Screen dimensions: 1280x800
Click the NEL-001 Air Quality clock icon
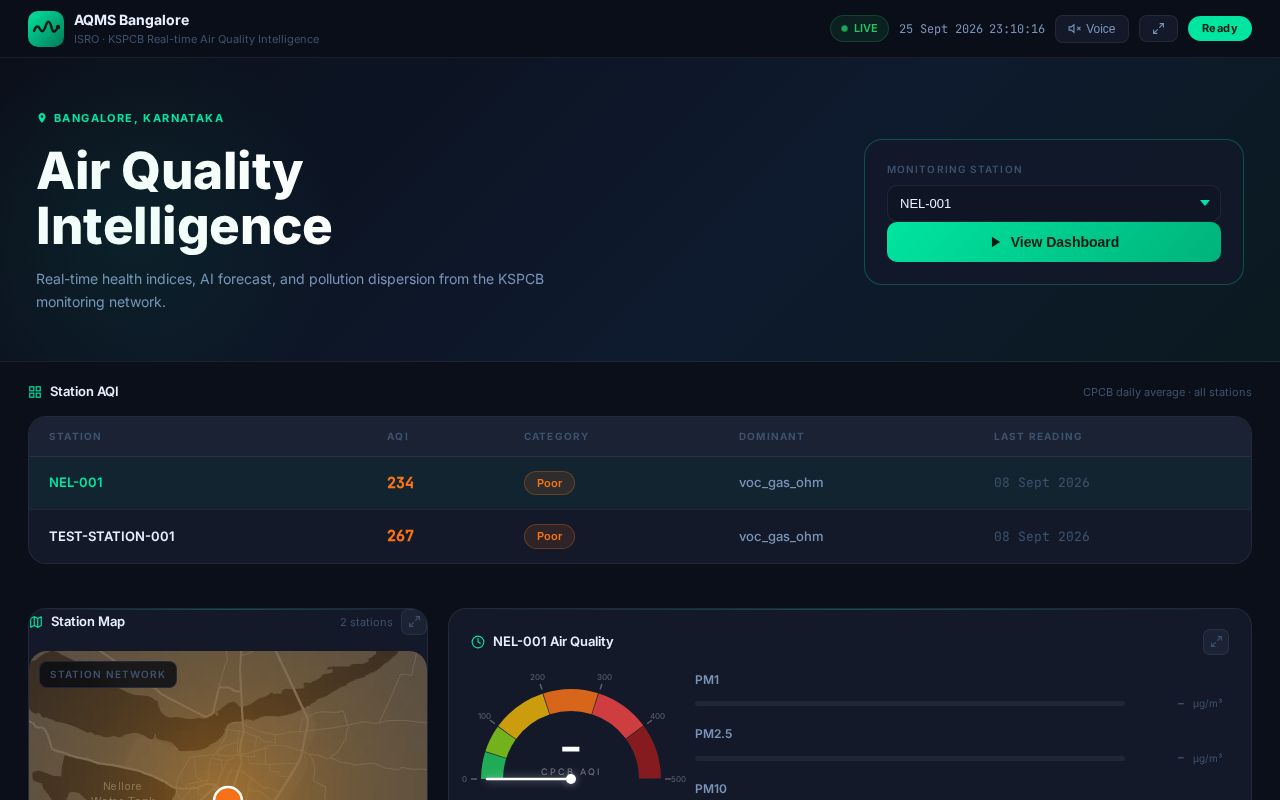click(x=478, y=642)
